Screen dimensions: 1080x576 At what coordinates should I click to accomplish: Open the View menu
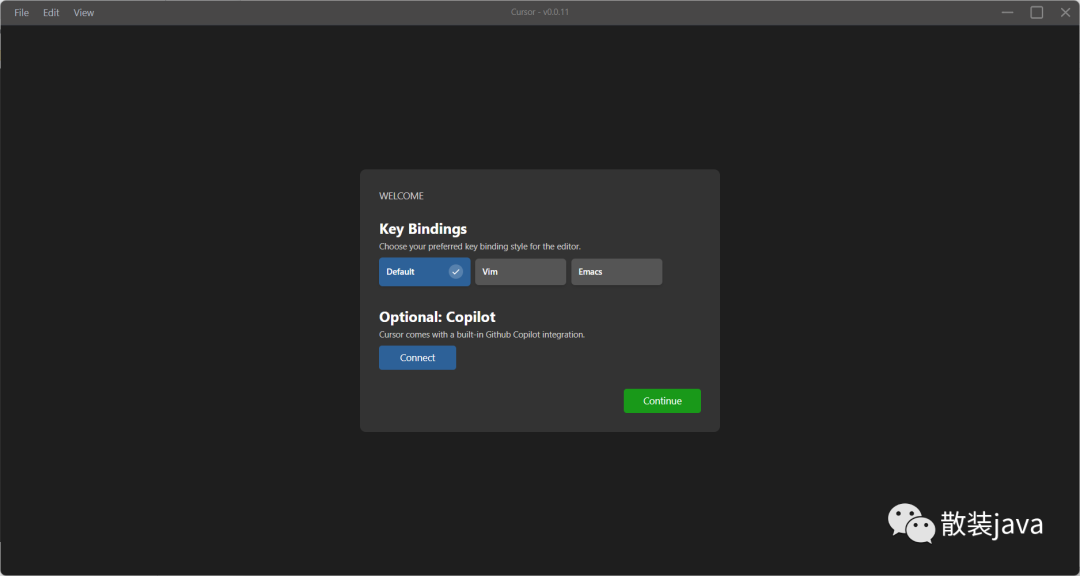click(83, 12)
